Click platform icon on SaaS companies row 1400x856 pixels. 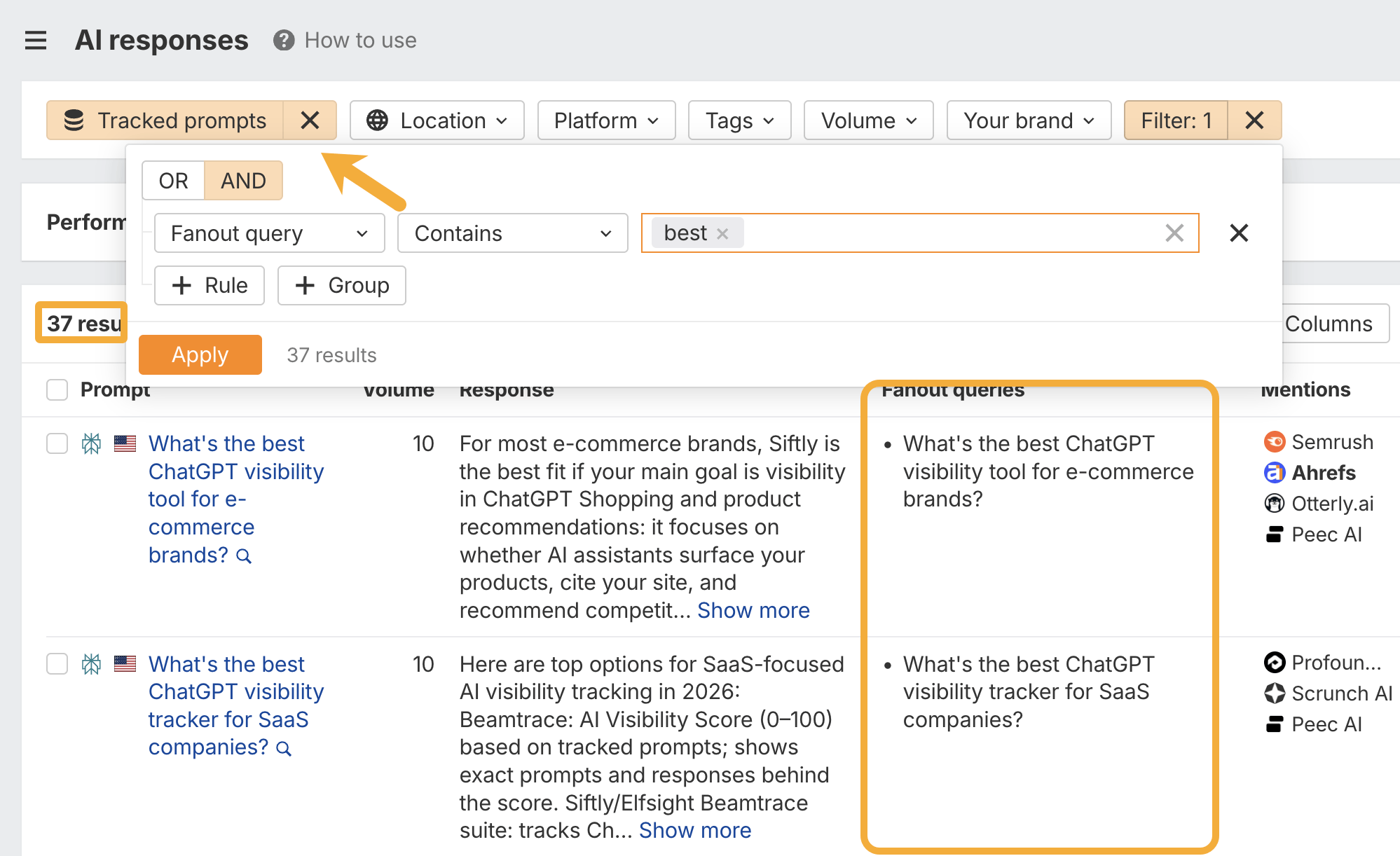point(92,663)
